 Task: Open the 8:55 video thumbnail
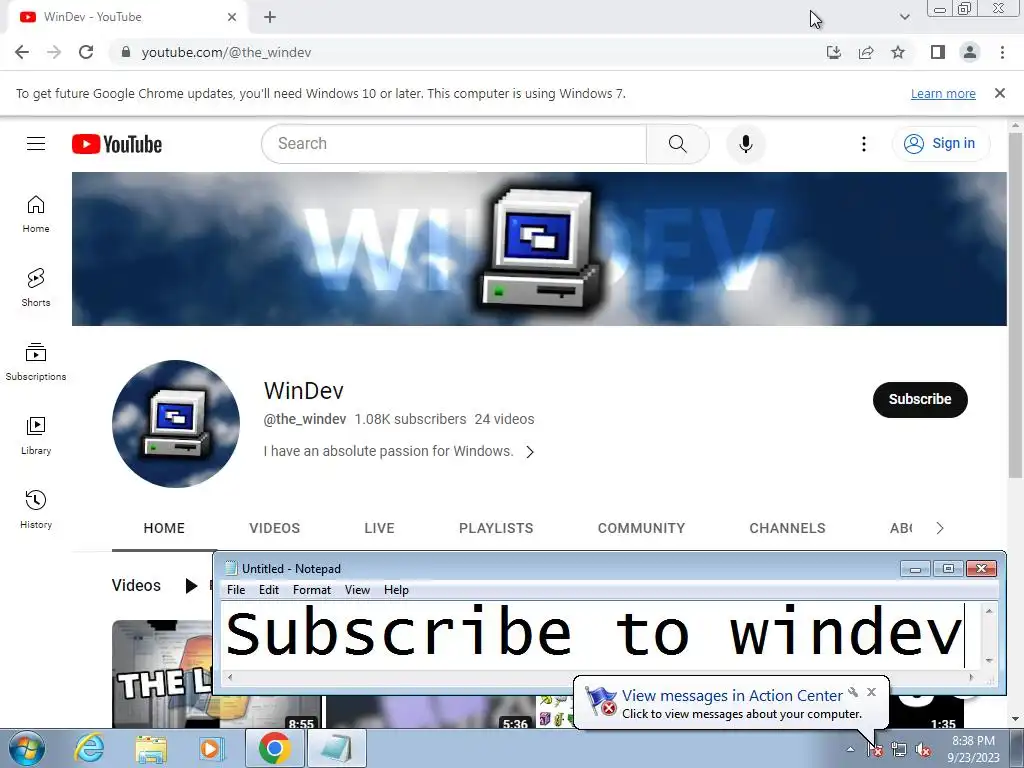click(162, 674)
